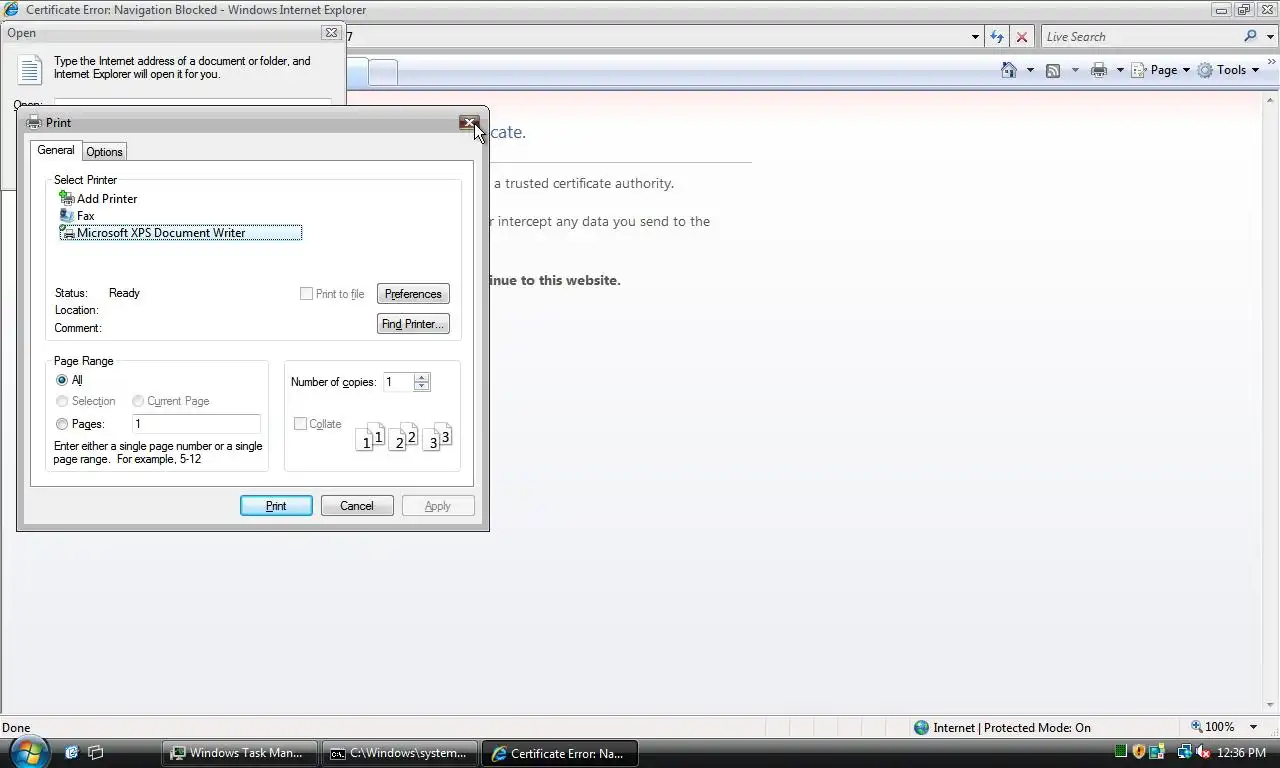
Task: Click the Apply button
Action: click(438, 506)
